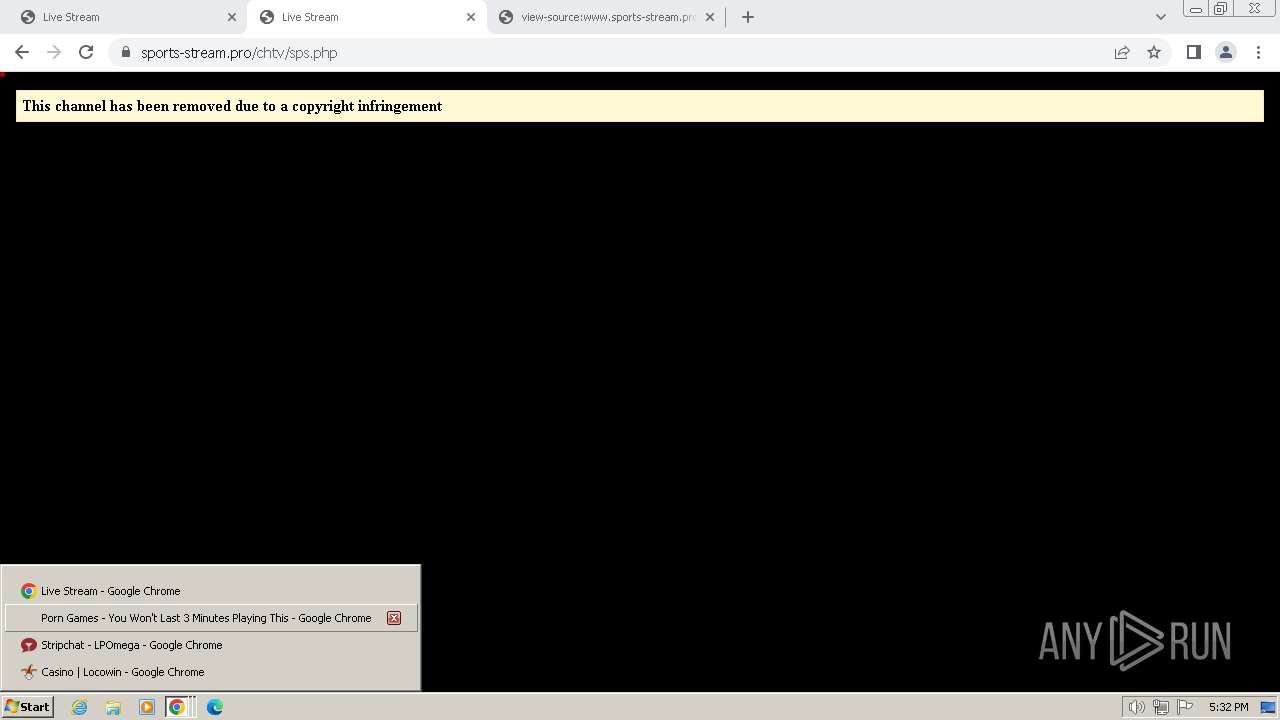Select the active second Live Stream tab
The width and height of the screenshot is (1280, 720).
pyautogui.click(x=366, y=17)
